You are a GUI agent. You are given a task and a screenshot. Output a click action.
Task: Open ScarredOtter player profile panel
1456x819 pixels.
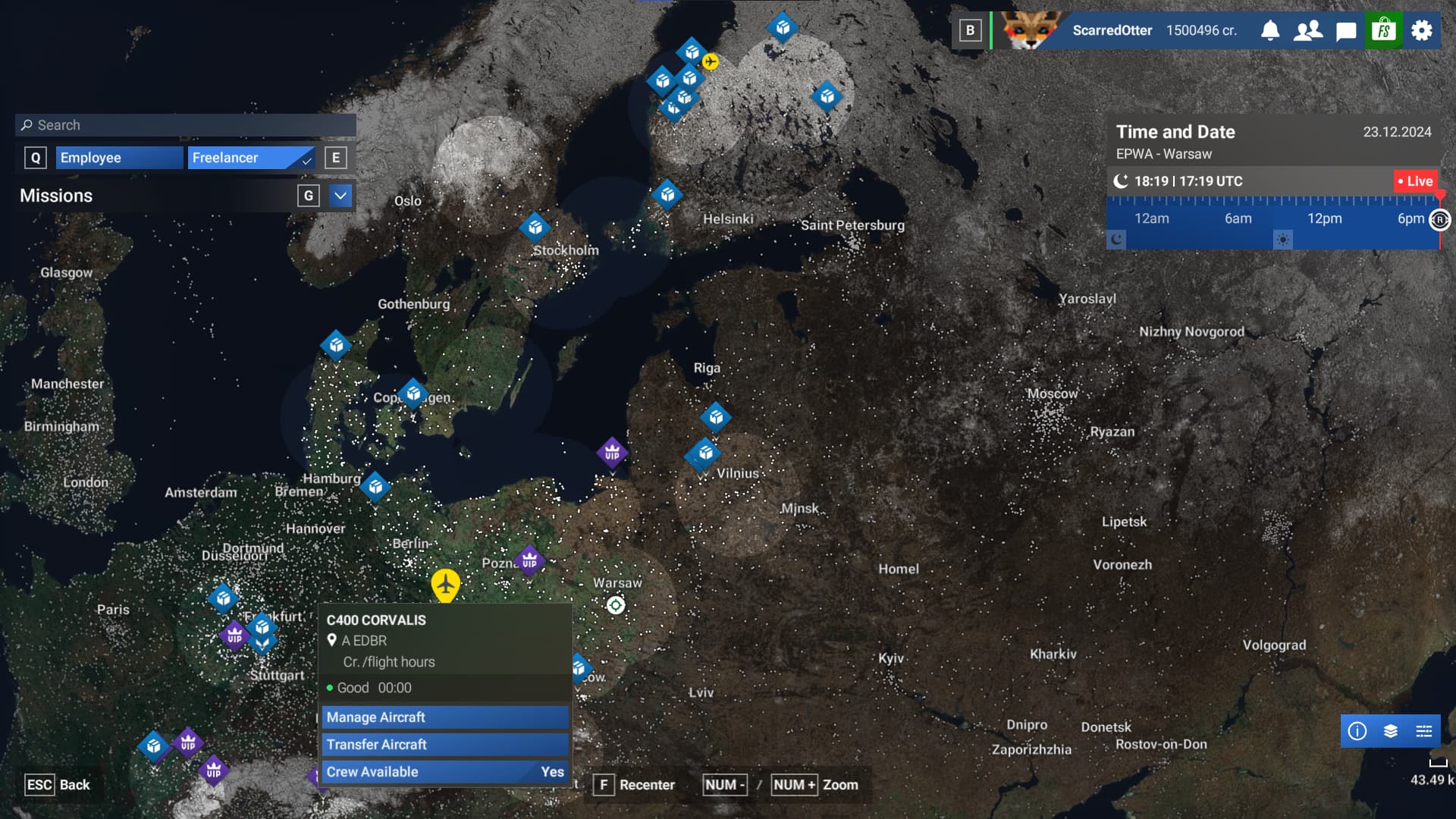(x=1112, y=30)
